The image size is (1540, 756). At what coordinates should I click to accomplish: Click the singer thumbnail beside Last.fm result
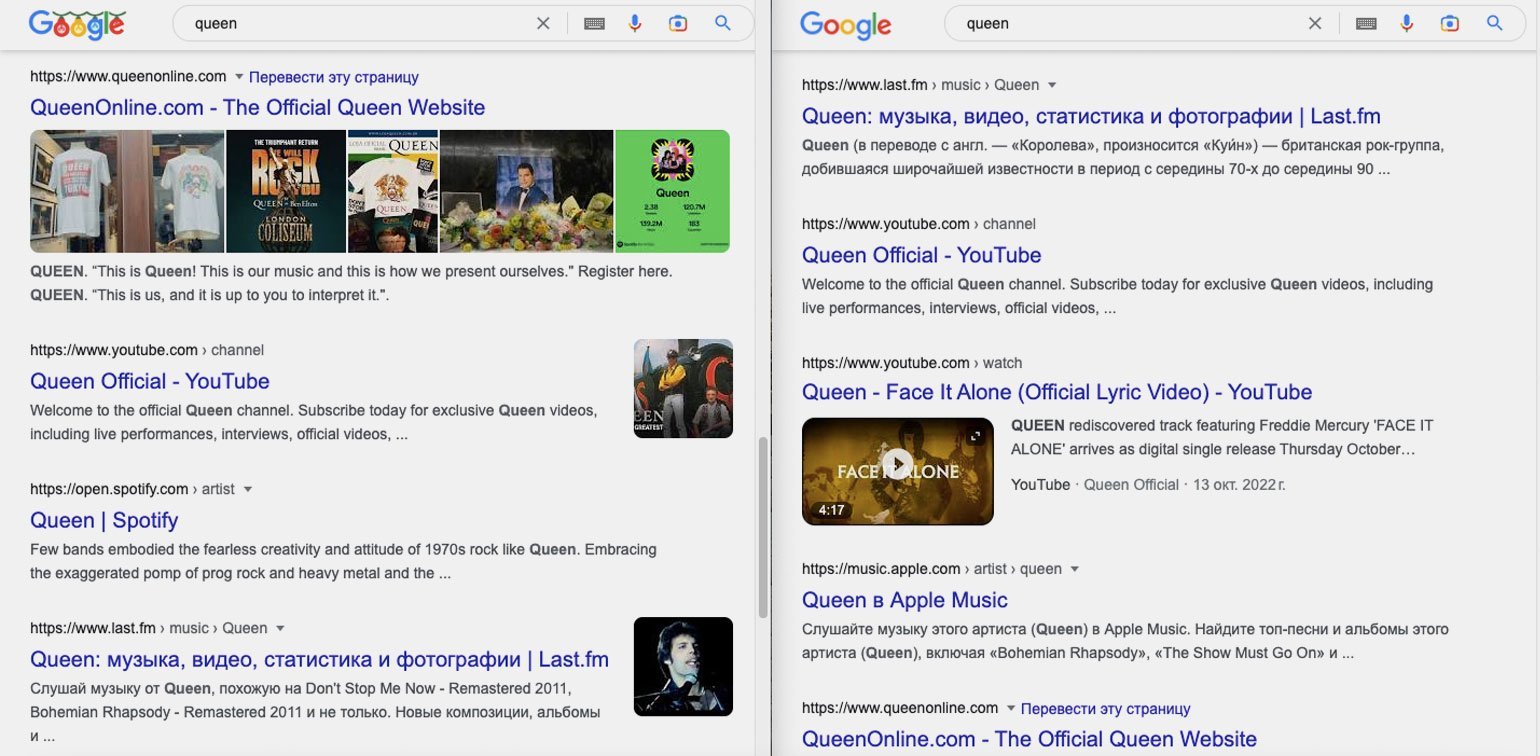(683, 666)
